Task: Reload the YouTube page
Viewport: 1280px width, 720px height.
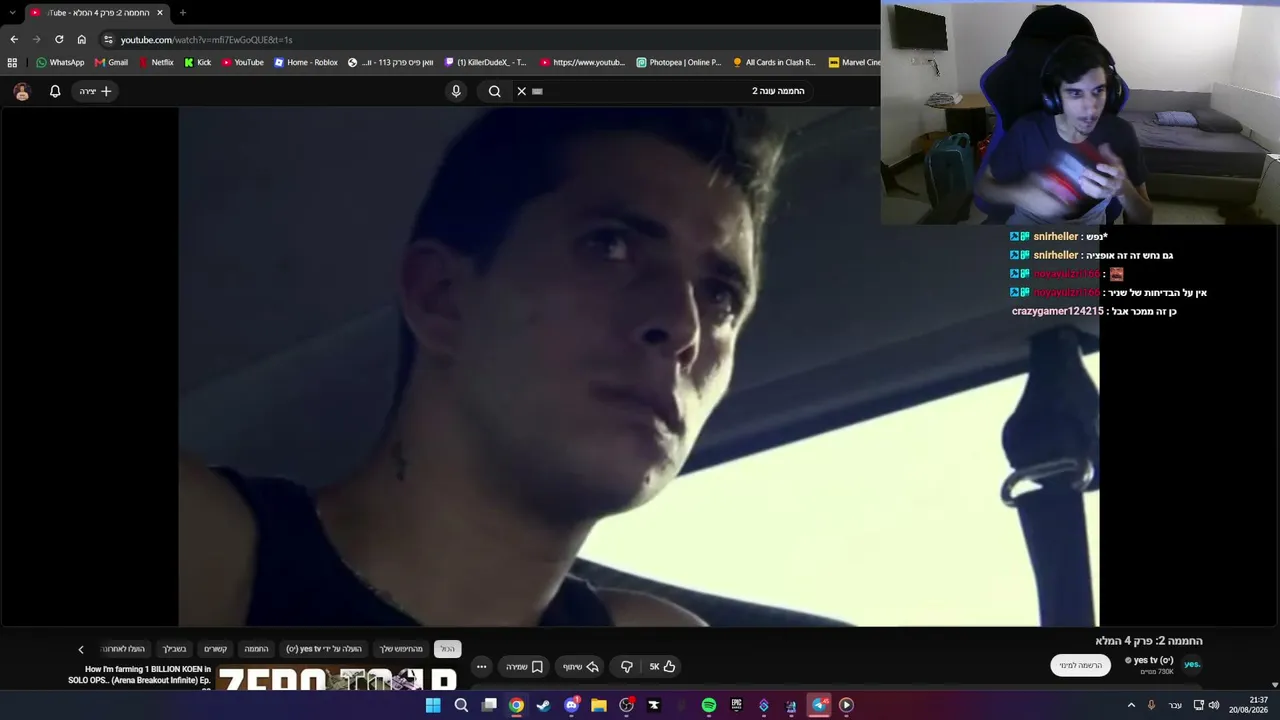Action: coord(59,39)
